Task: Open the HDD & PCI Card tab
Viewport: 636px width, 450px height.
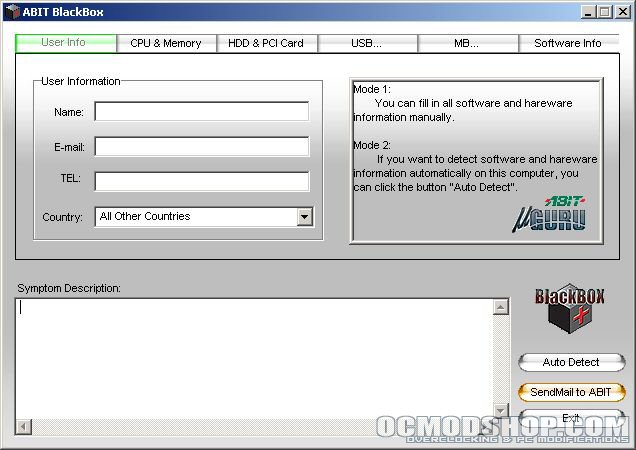Action: [x=266, y=43]
